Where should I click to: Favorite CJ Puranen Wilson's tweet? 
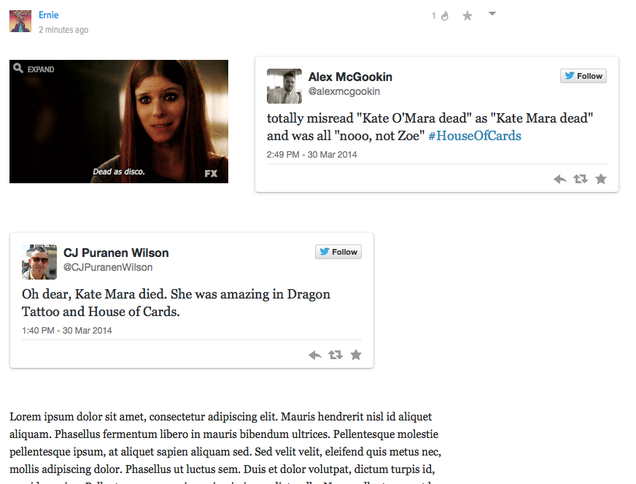coord(356,355)
